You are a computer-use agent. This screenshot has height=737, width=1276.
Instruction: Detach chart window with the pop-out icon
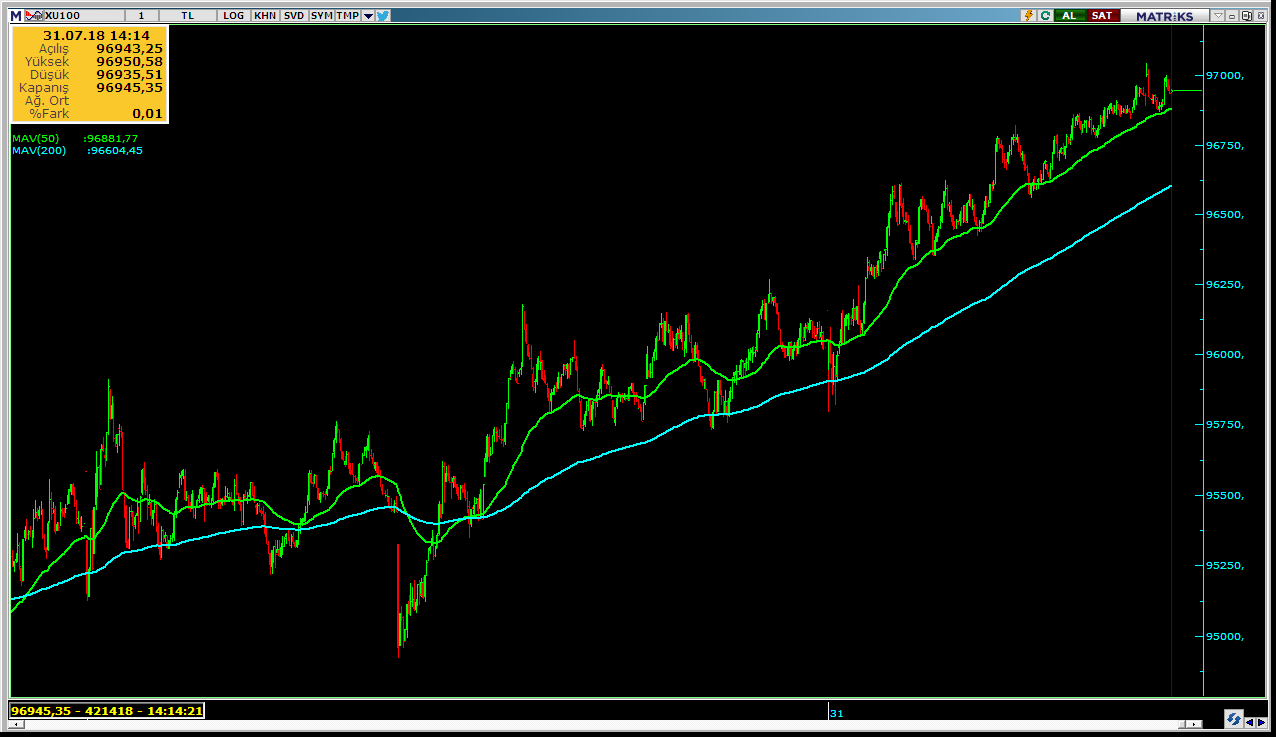point(1246,15)
